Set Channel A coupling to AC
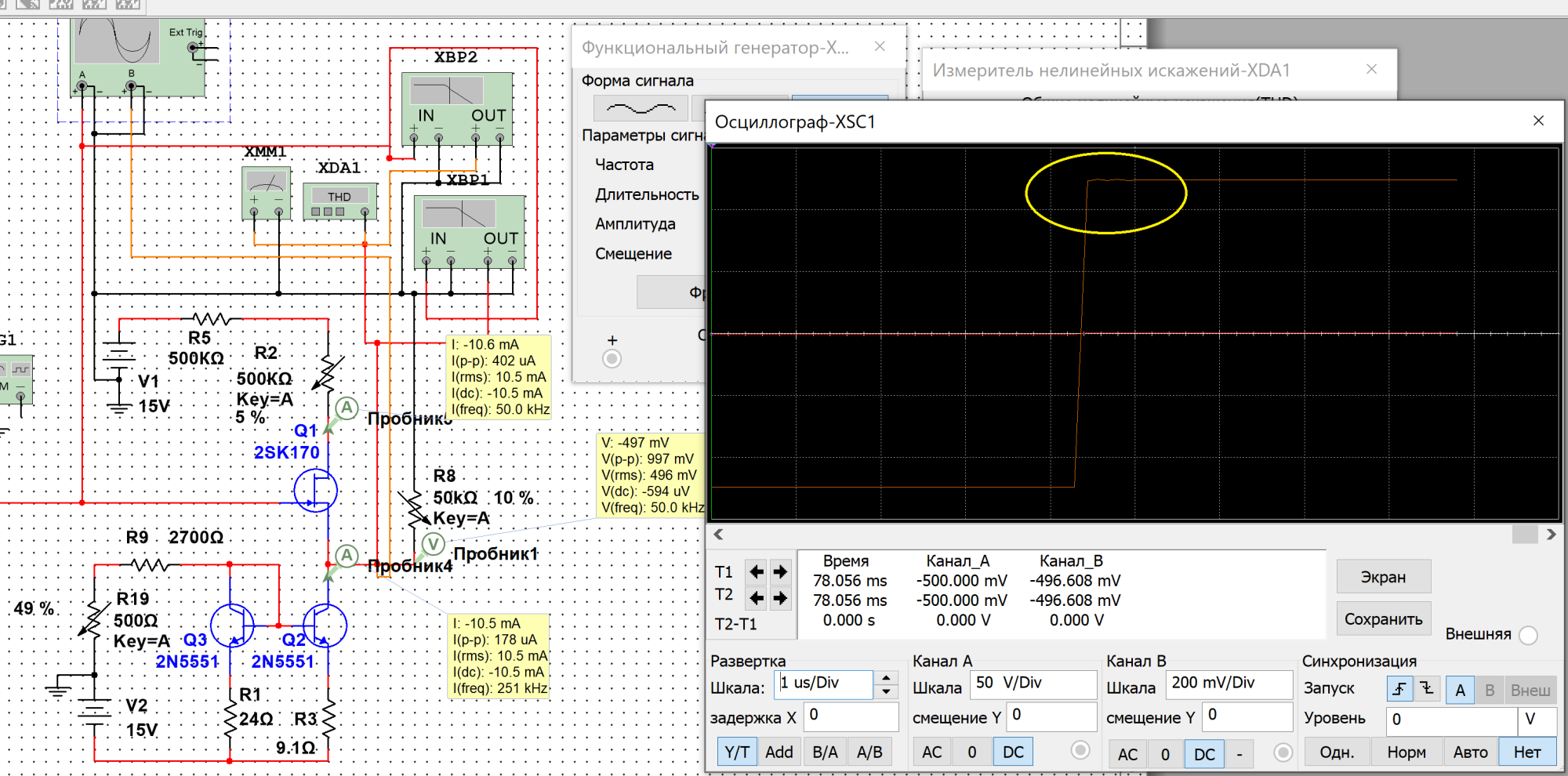This screenshot has width=1568, height=776. tap(931, 752)
